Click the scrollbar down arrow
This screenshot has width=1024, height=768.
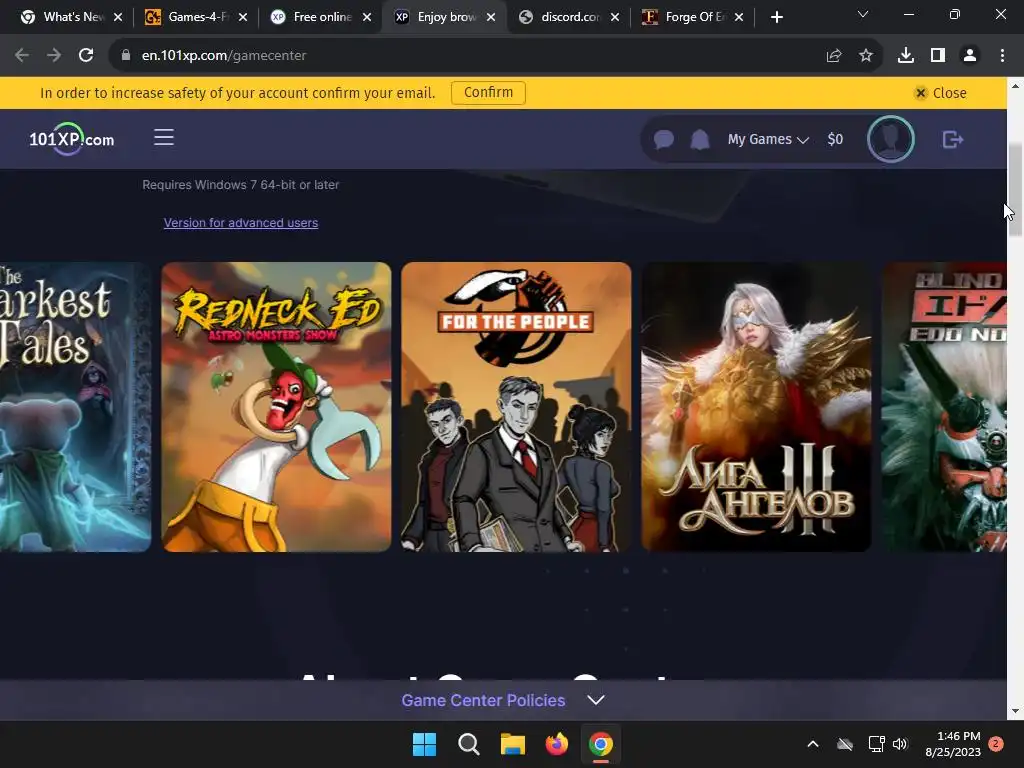1015,711
